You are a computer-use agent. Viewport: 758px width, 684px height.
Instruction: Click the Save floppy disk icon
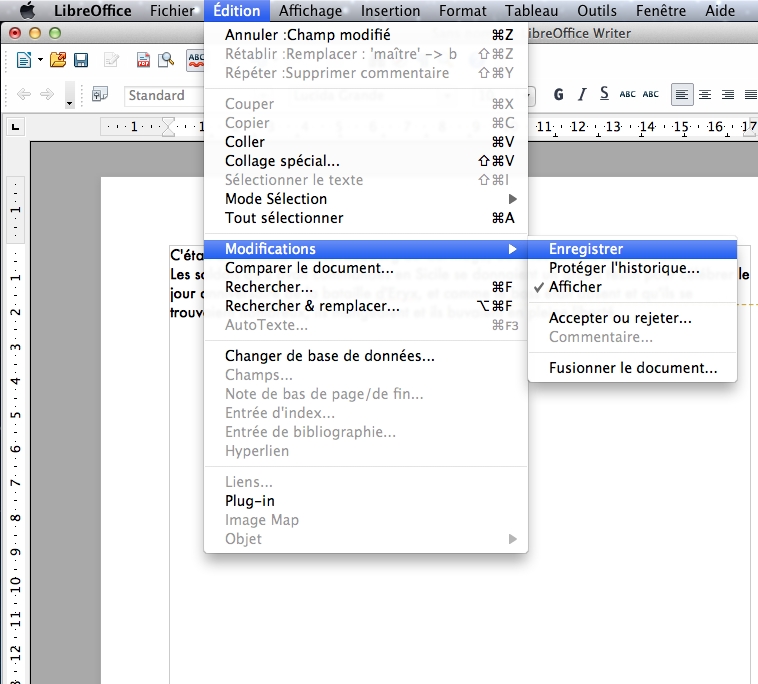coord(81,60)
